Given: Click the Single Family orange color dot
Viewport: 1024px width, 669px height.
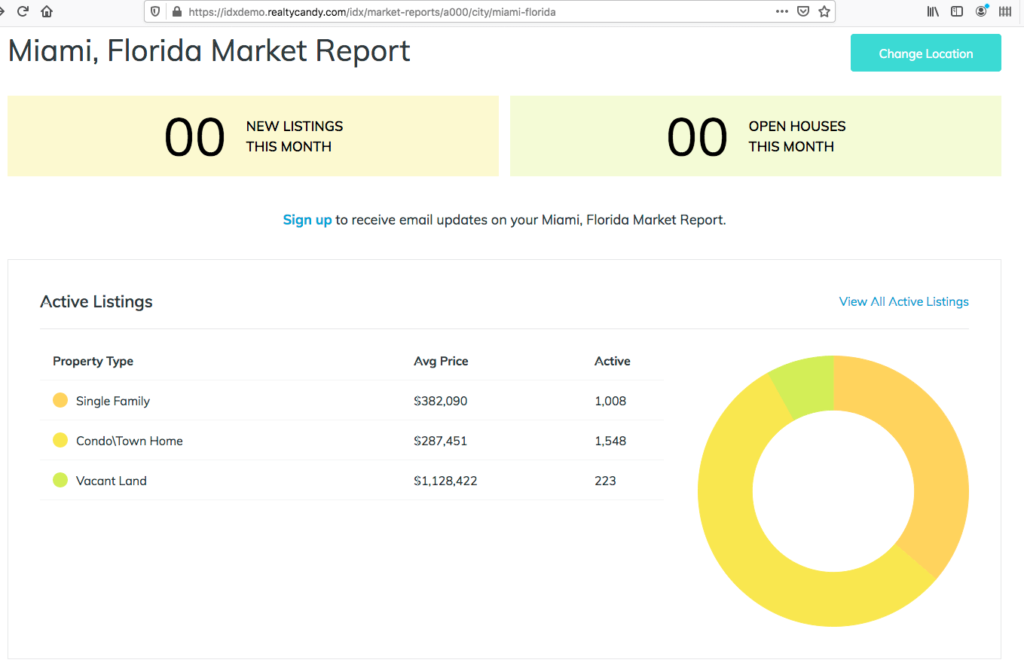Looking at the screenshot, I should [60, 400].
